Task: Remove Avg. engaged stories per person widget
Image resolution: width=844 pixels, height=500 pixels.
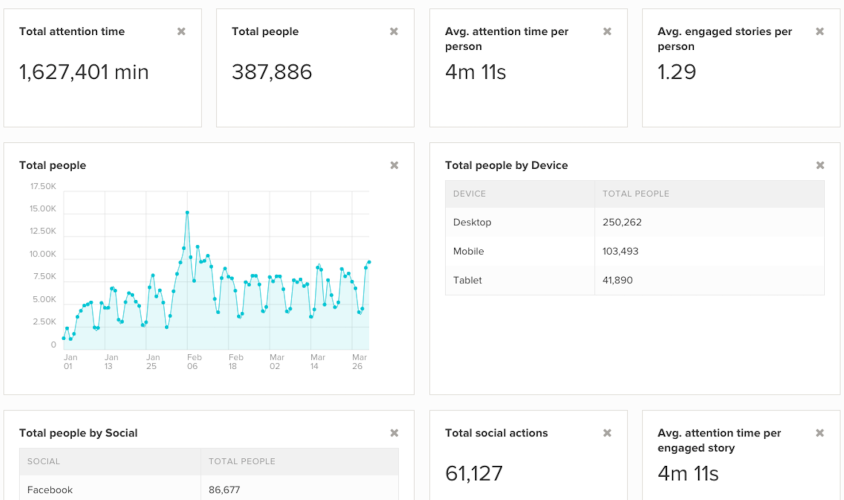Action: pos(820,32)
